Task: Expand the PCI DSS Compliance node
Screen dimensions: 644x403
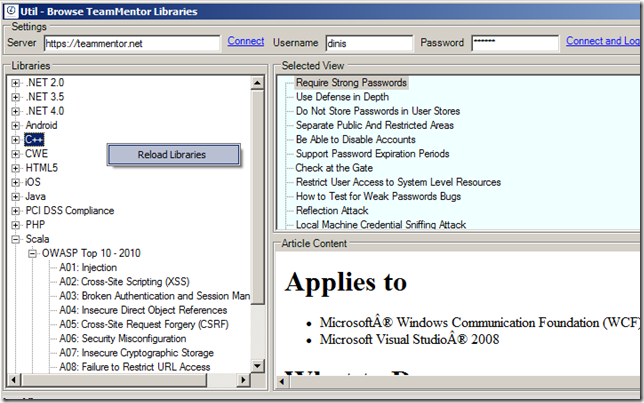Action: [16, 211]
